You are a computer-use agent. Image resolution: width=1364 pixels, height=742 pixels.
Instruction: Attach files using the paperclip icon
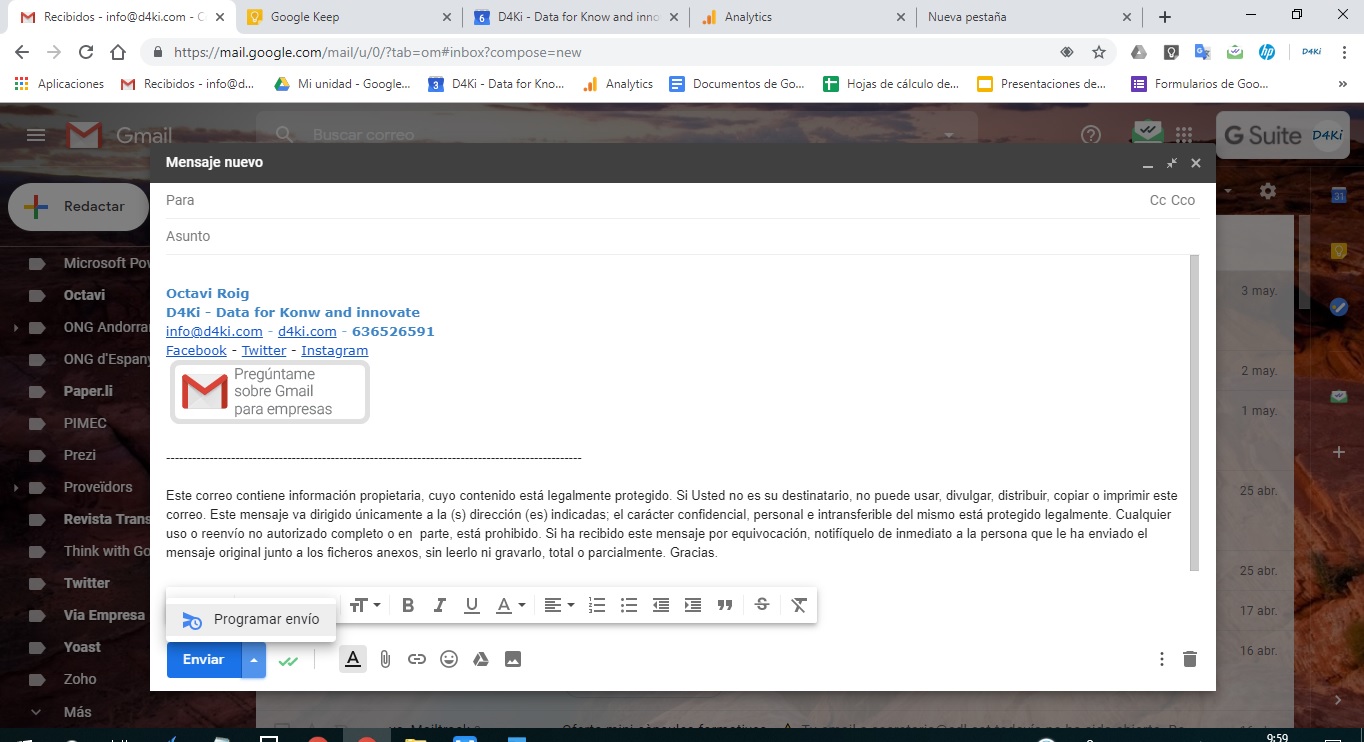385,659
